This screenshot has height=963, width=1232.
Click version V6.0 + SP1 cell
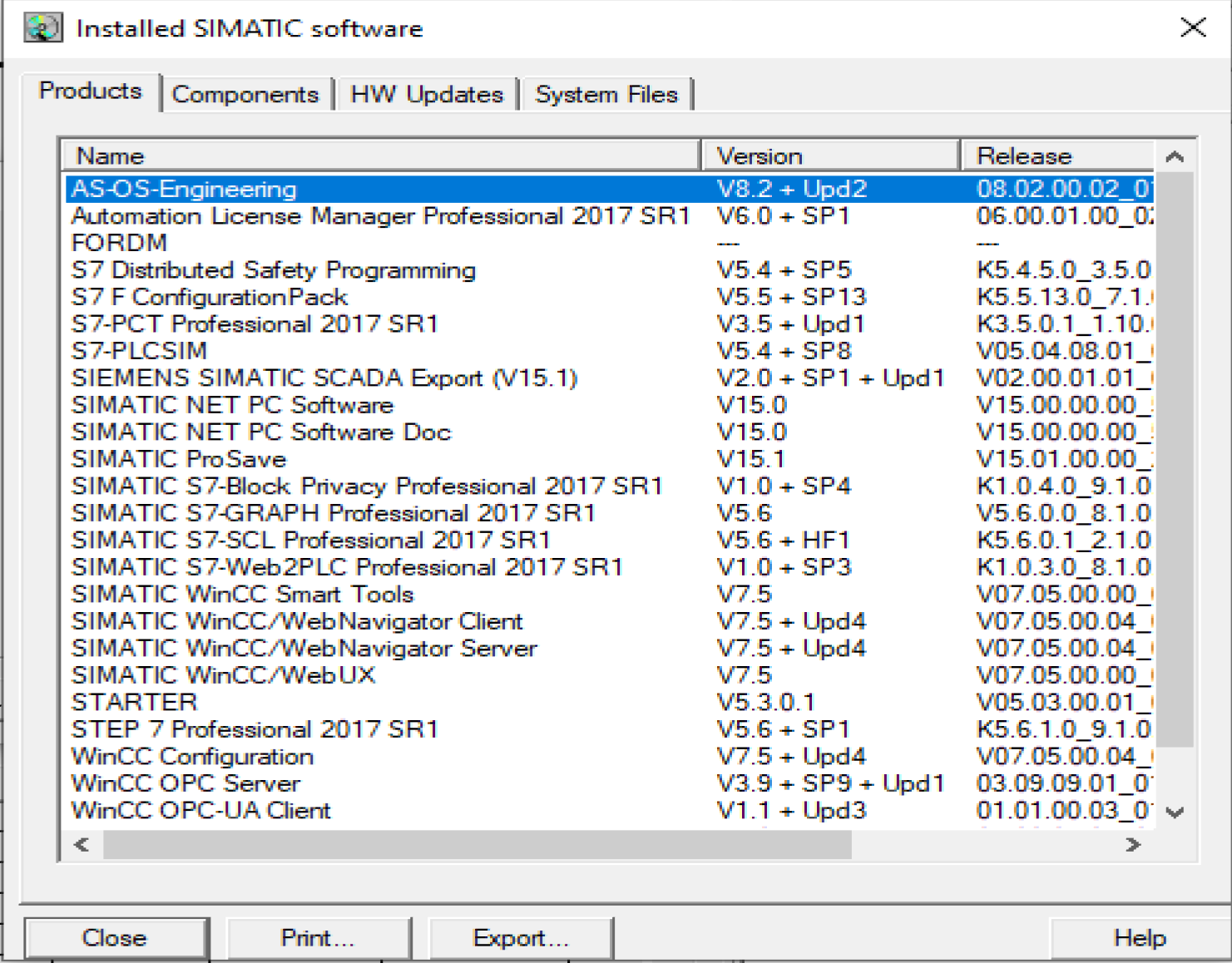click(783, 216)
